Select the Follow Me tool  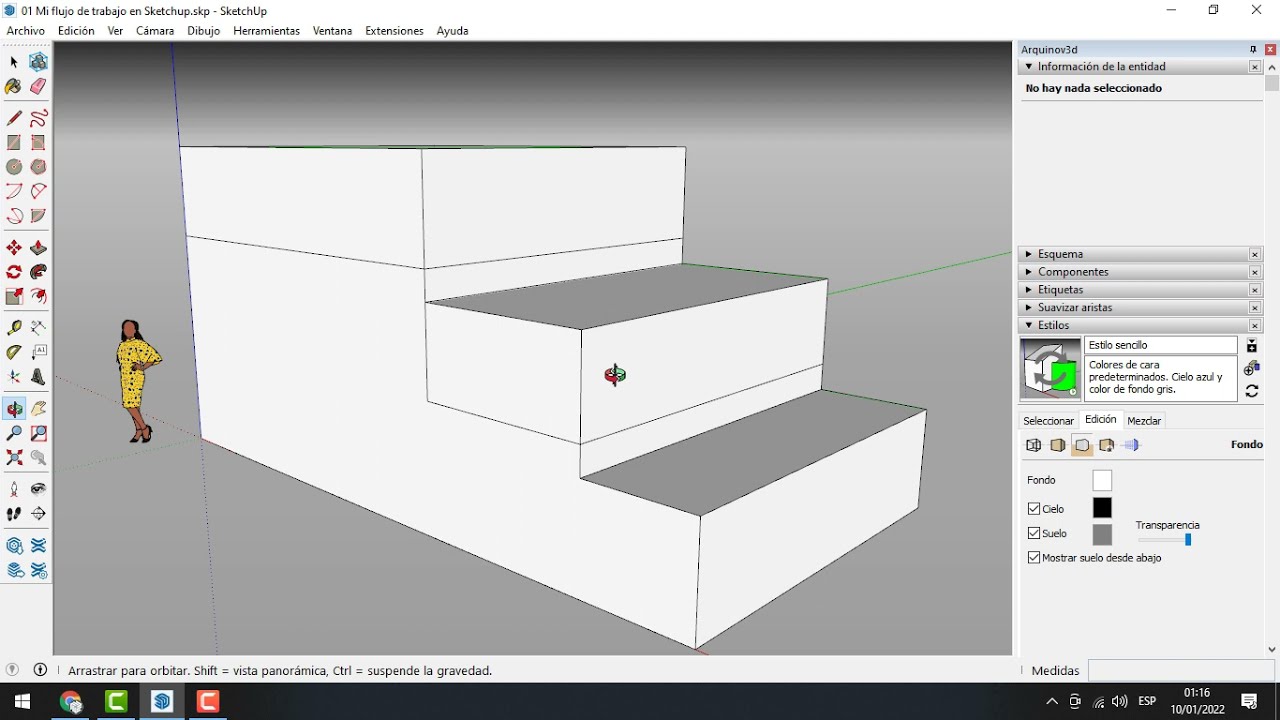[x=38, y=272]
